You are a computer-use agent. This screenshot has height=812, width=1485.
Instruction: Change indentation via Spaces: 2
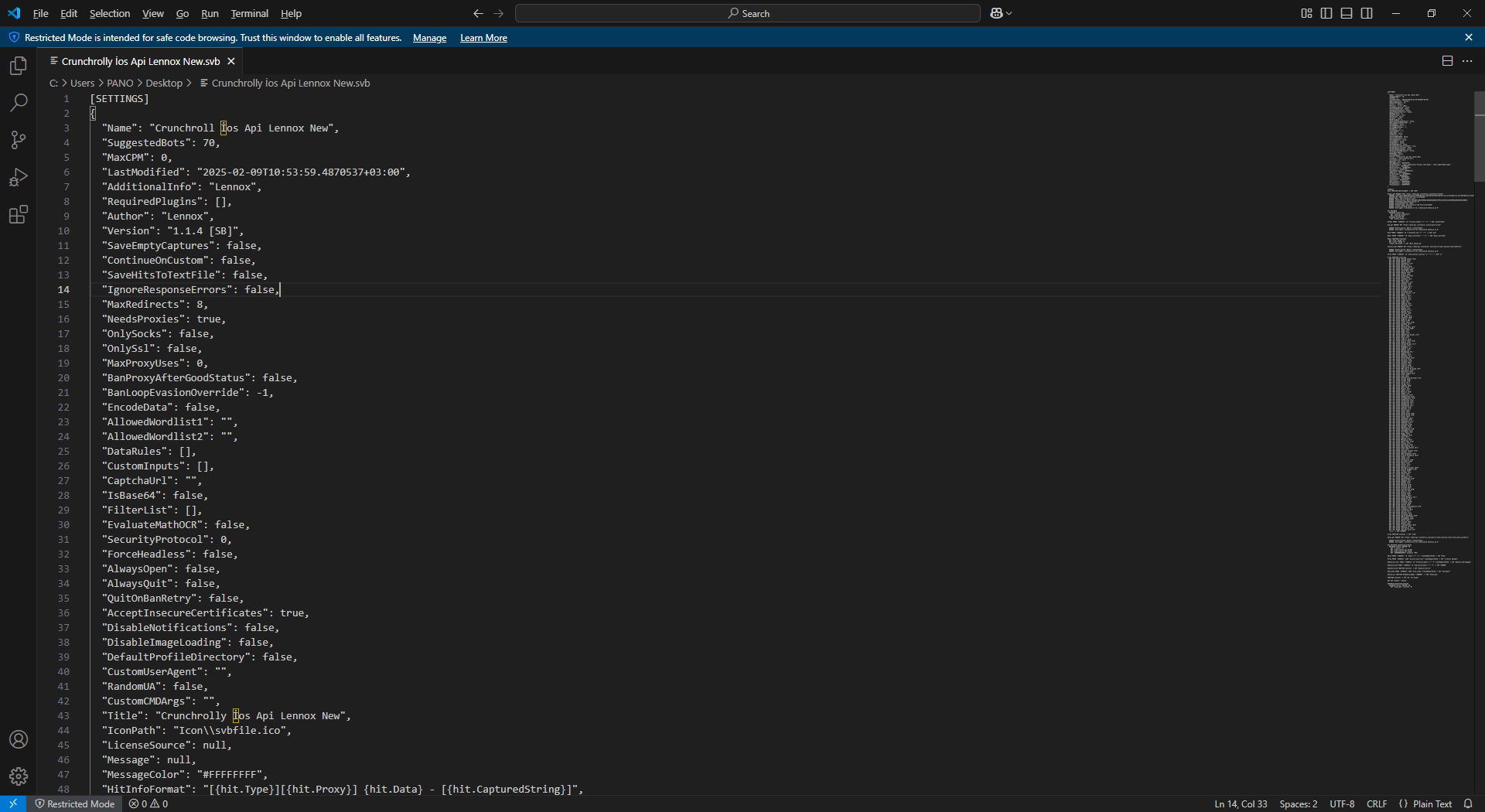click(1298, 803)
